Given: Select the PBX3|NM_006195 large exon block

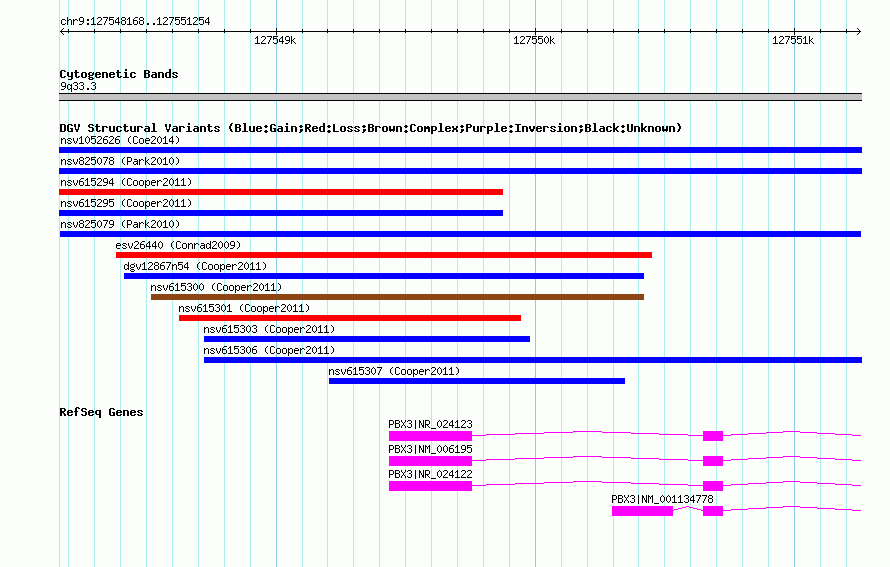Looking at the screenshot, I should click(430, 461).
